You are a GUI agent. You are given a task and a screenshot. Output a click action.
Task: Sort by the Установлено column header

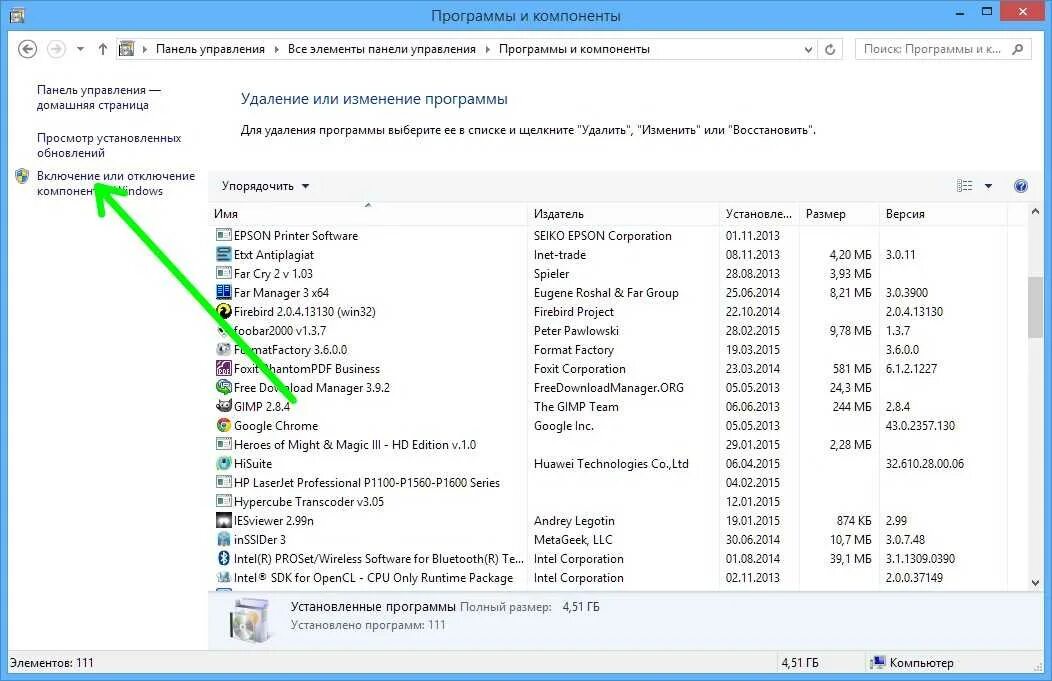(x=759, y=213)
